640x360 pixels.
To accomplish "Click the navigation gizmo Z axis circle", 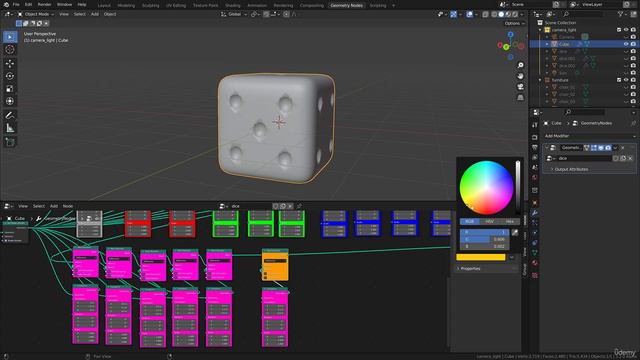I will [x=511, y=35].
